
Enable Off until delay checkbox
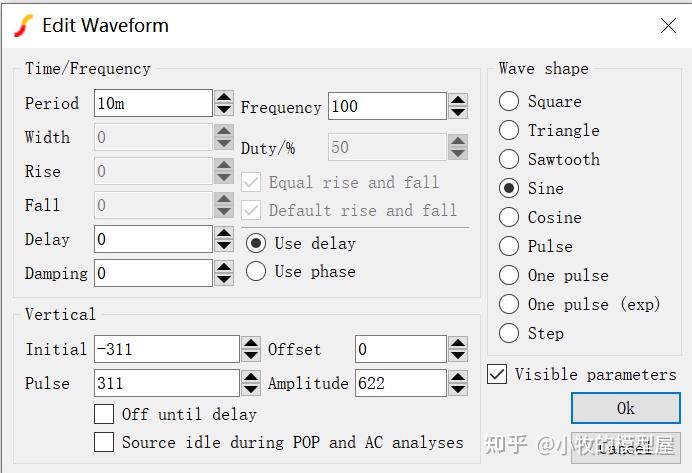[x=104, y=414]
